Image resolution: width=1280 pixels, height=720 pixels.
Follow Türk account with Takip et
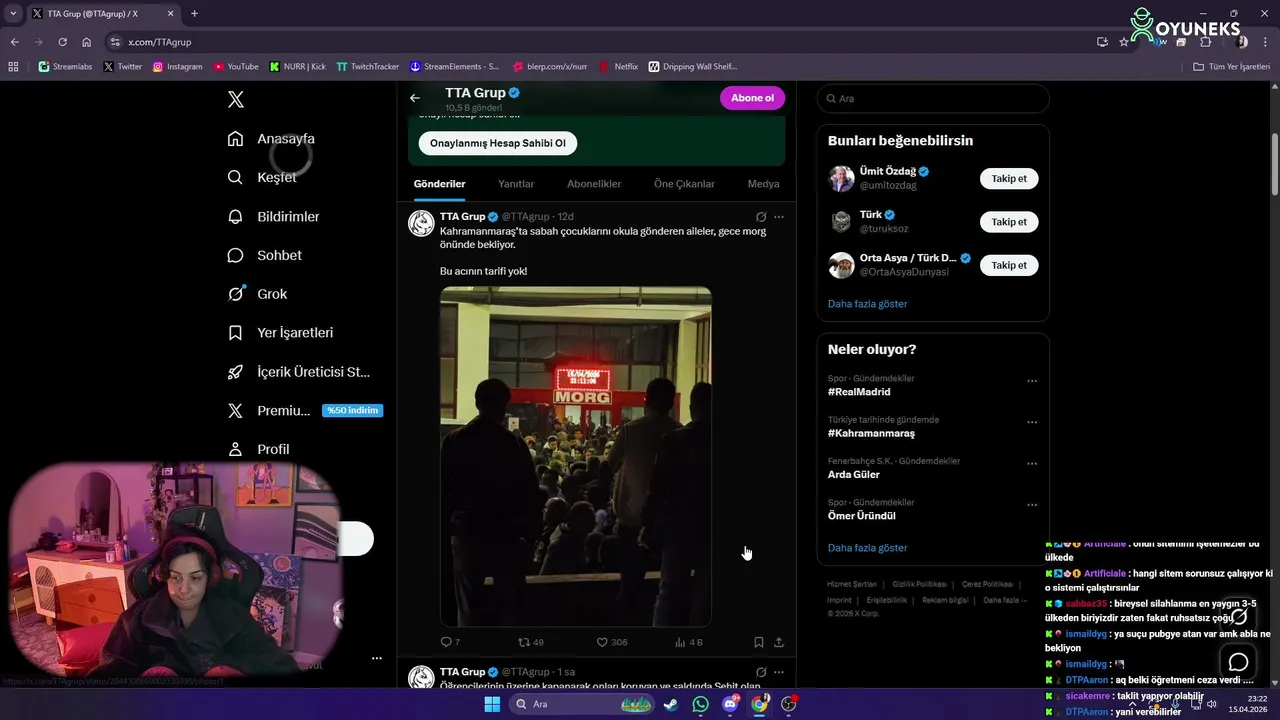coord(1009,222)
